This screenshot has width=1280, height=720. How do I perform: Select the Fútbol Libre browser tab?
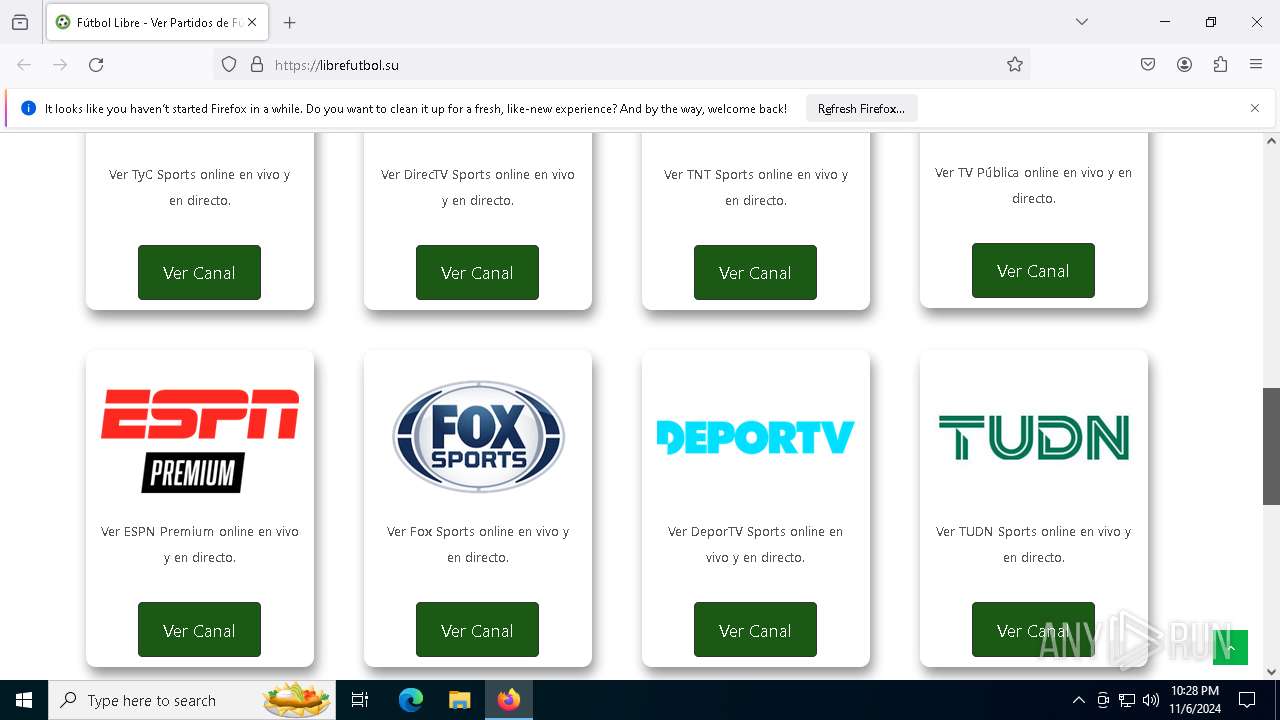pos(156,22)
